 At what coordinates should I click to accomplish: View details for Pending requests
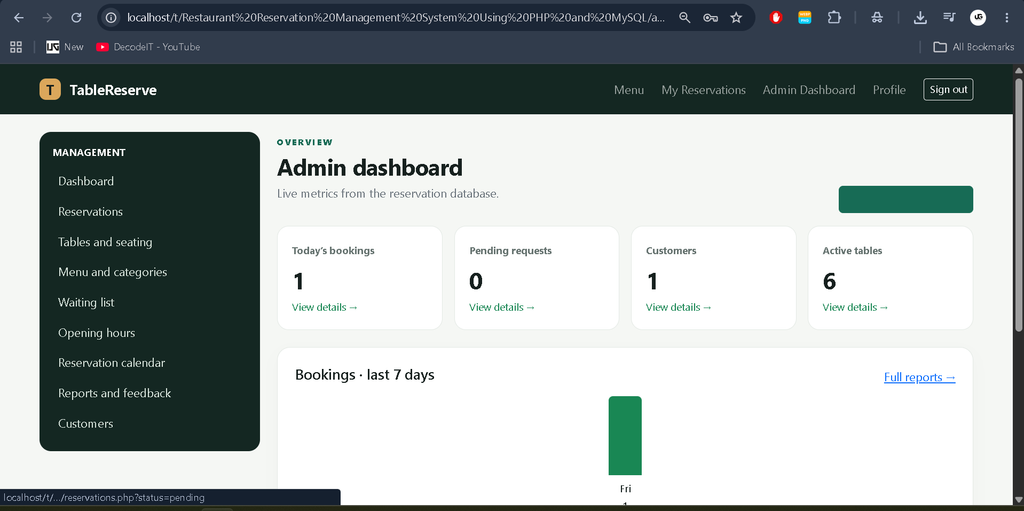502,307
